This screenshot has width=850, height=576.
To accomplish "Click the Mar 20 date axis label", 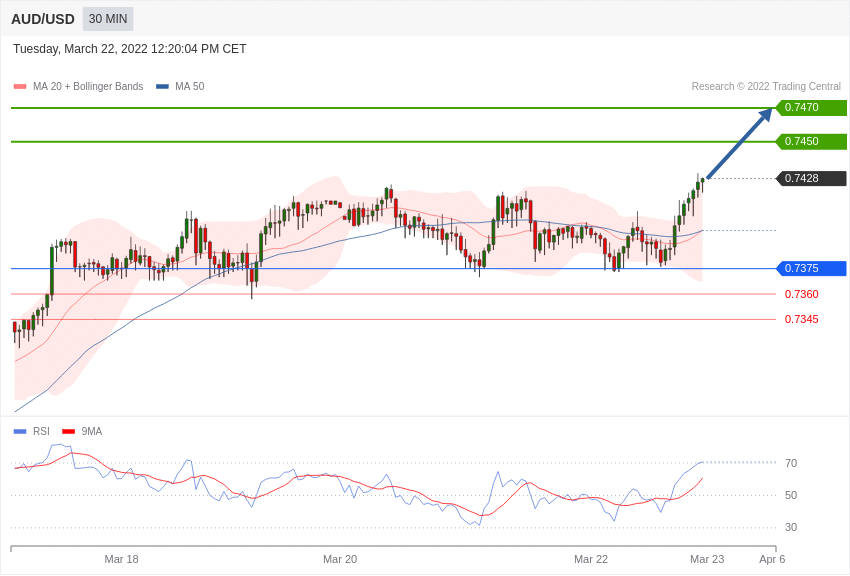I will point(340,559).
